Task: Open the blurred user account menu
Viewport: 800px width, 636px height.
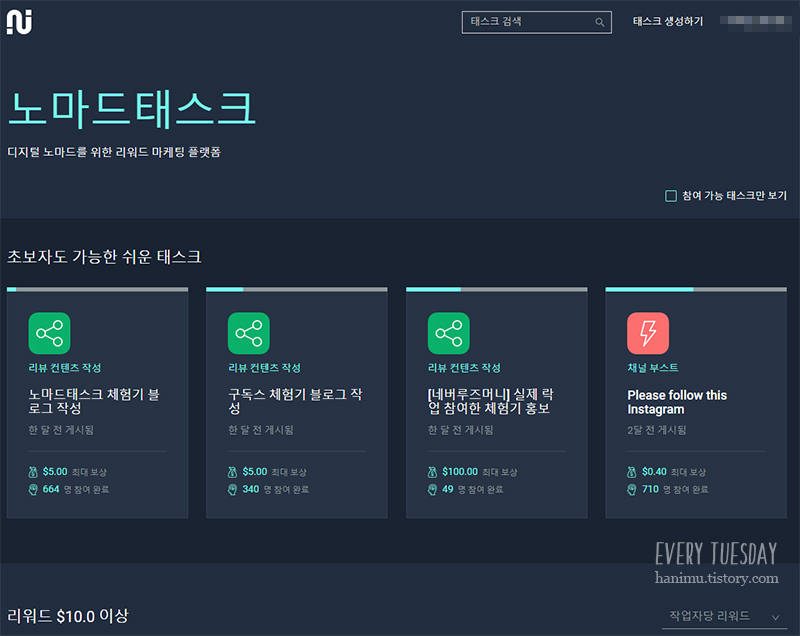Action: pyautogui.click(x=756, y=21)
